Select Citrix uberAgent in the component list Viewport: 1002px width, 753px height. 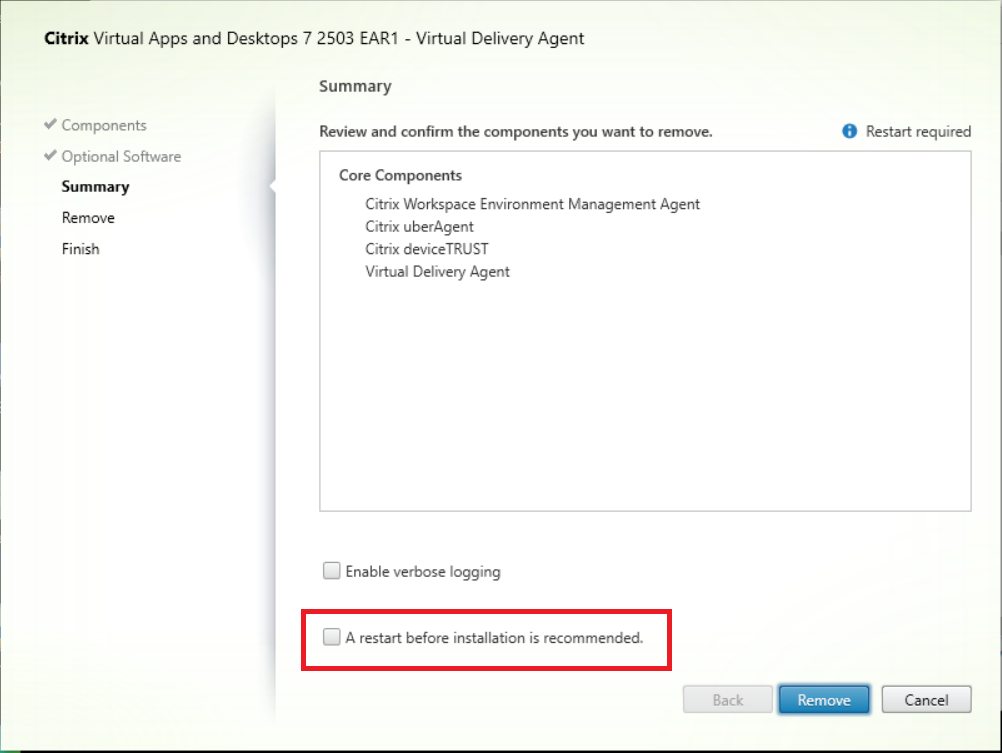[419, 227]
